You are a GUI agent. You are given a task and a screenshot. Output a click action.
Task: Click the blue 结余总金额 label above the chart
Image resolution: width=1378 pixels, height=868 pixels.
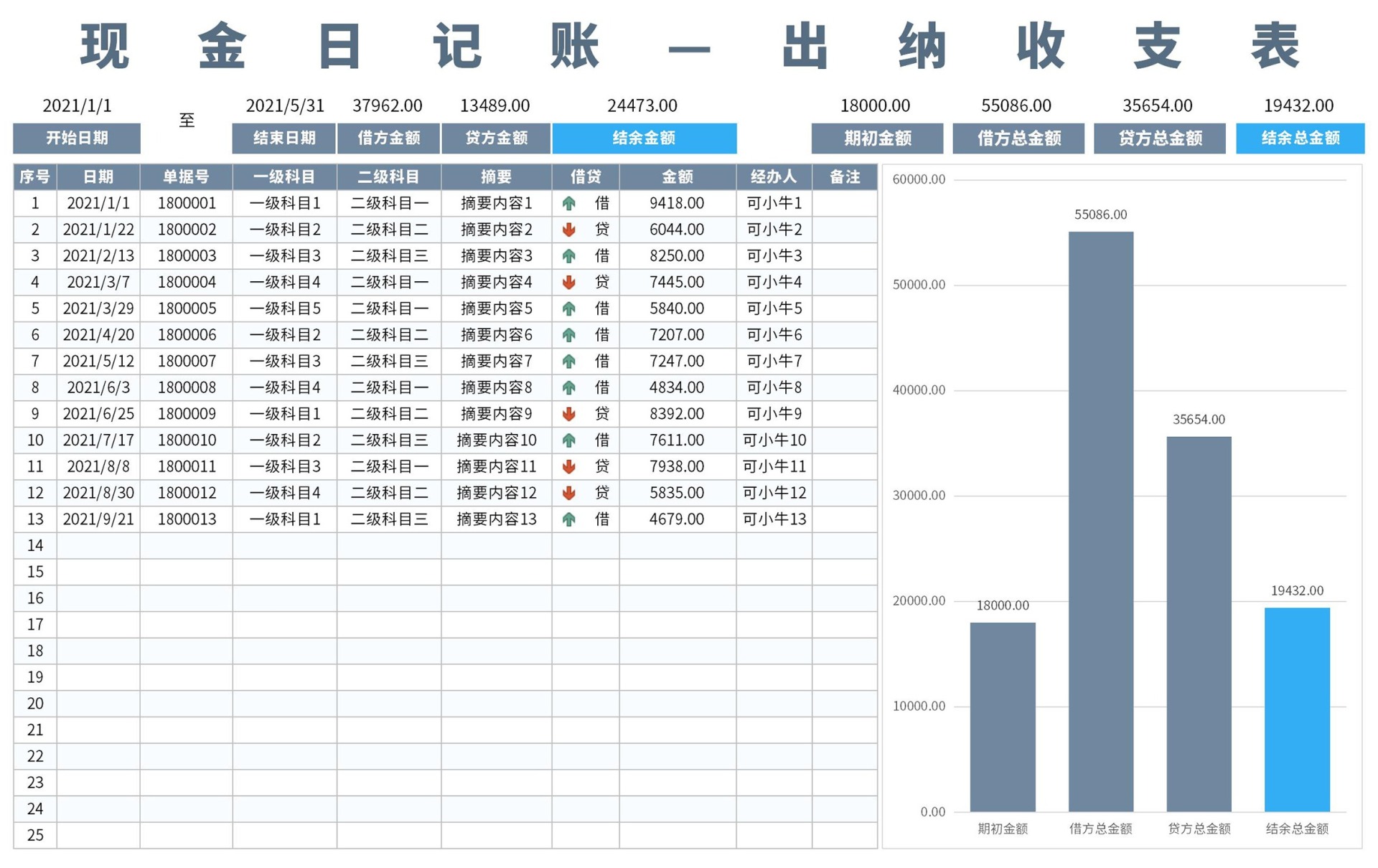pyautogui.click(x=1300, y=138)
